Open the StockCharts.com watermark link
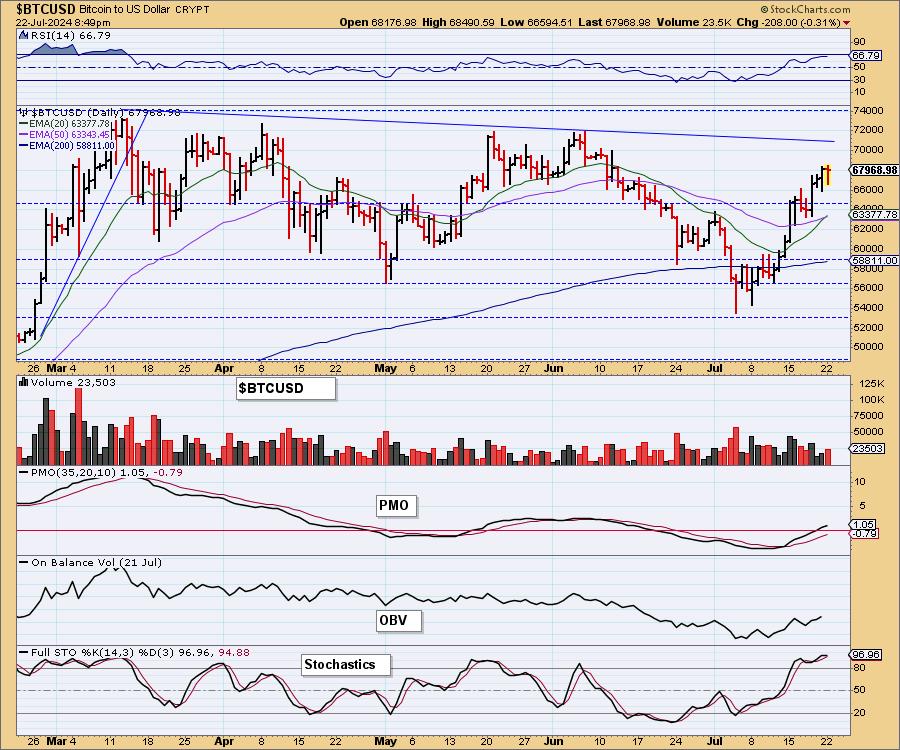This screenshot has width=900, height=750. [810, 9]
